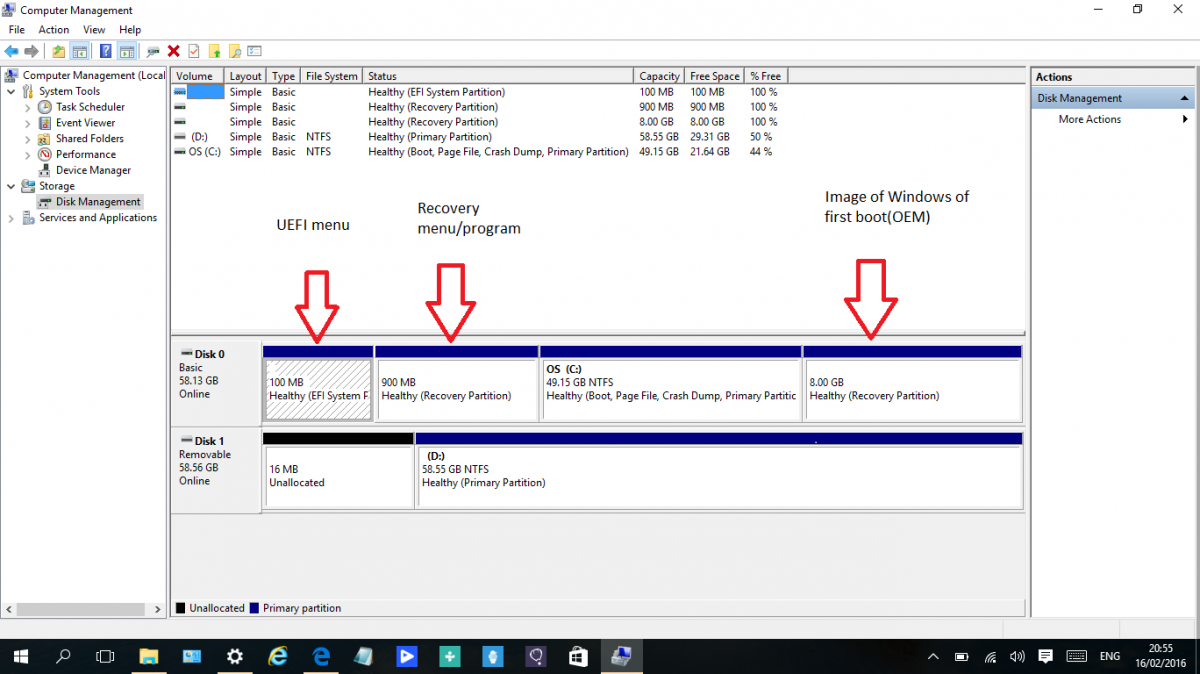
Task: Collapse Disk Management section in Actions pane
Action: tap(1184, 98)
